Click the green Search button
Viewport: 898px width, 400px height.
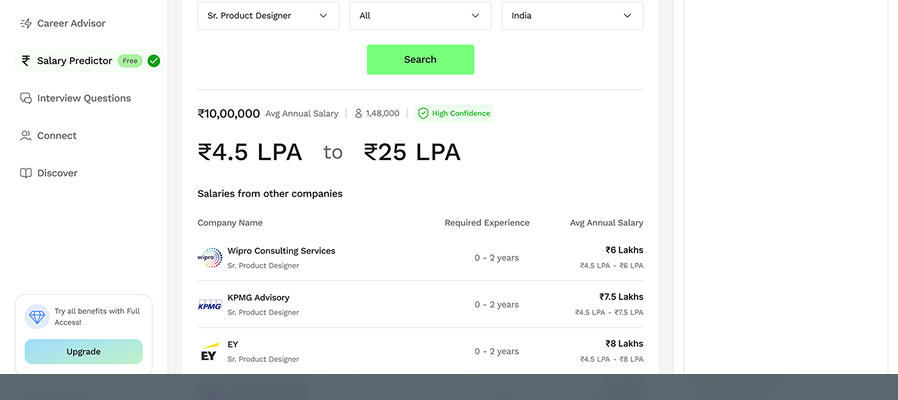(x=420, y=60)
